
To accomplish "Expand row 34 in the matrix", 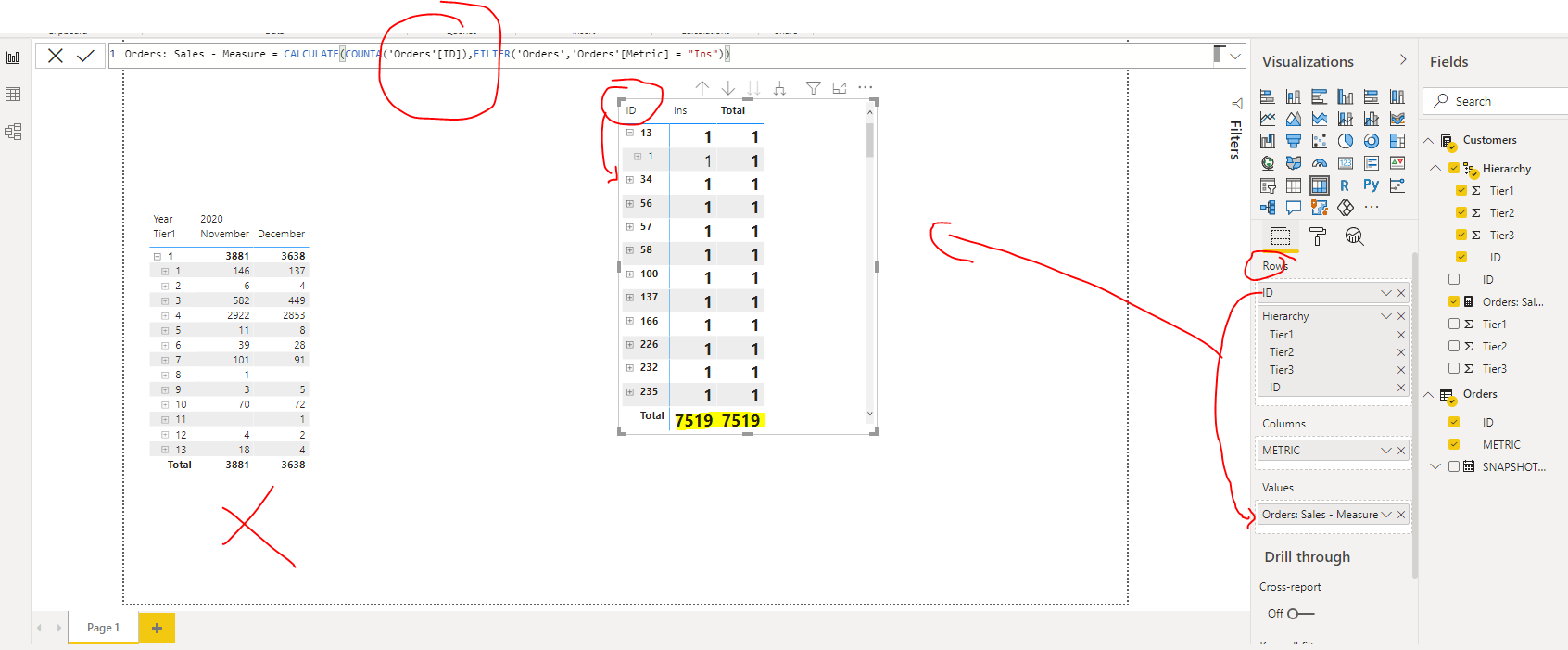I will [x=630, y=180].
